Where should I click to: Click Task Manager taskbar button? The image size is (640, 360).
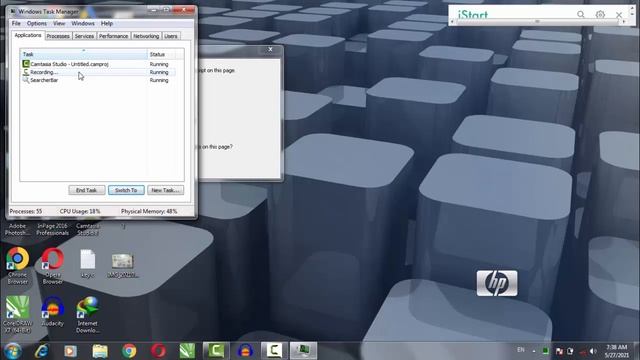pos(303,351)
